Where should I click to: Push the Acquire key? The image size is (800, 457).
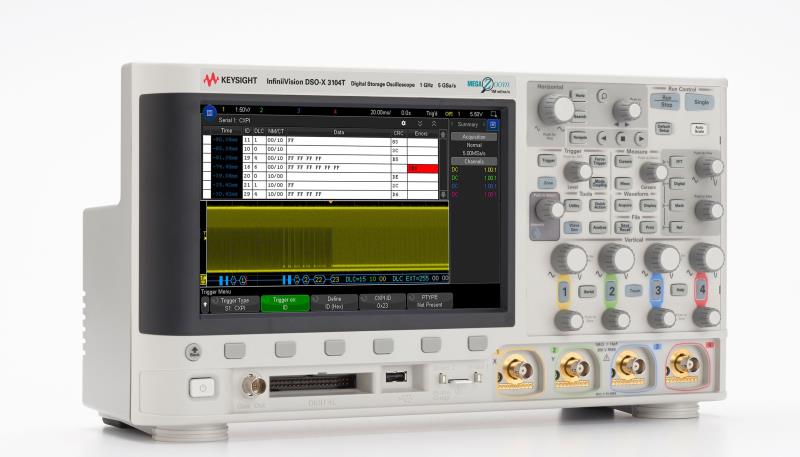623,205
